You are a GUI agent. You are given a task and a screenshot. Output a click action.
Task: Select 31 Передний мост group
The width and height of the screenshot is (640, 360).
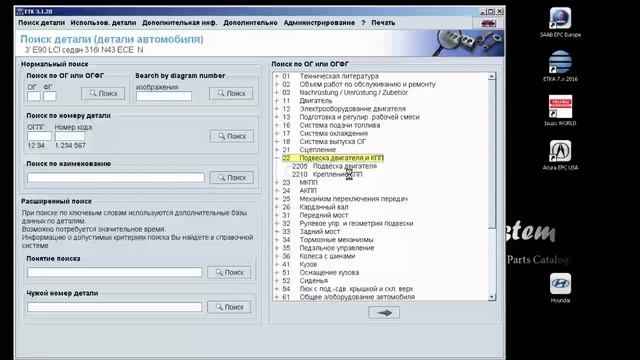point(315,215)
